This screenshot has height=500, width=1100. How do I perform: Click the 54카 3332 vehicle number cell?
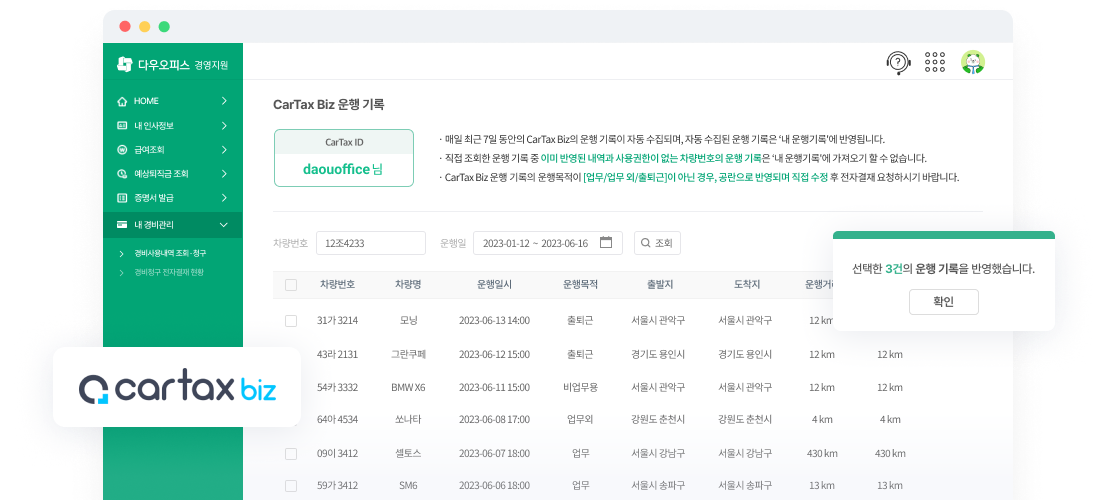tap(337, 387)
